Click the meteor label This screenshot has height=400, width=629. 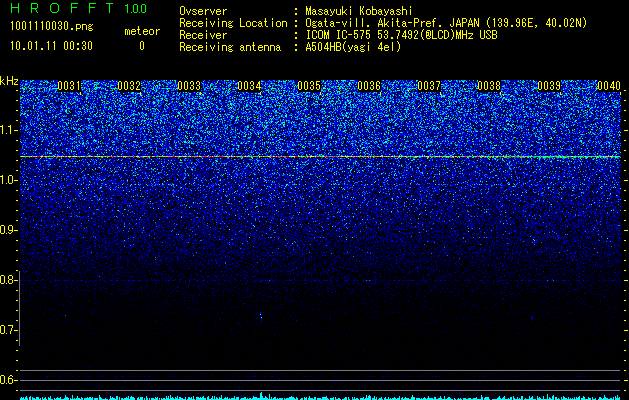[142, 31]
